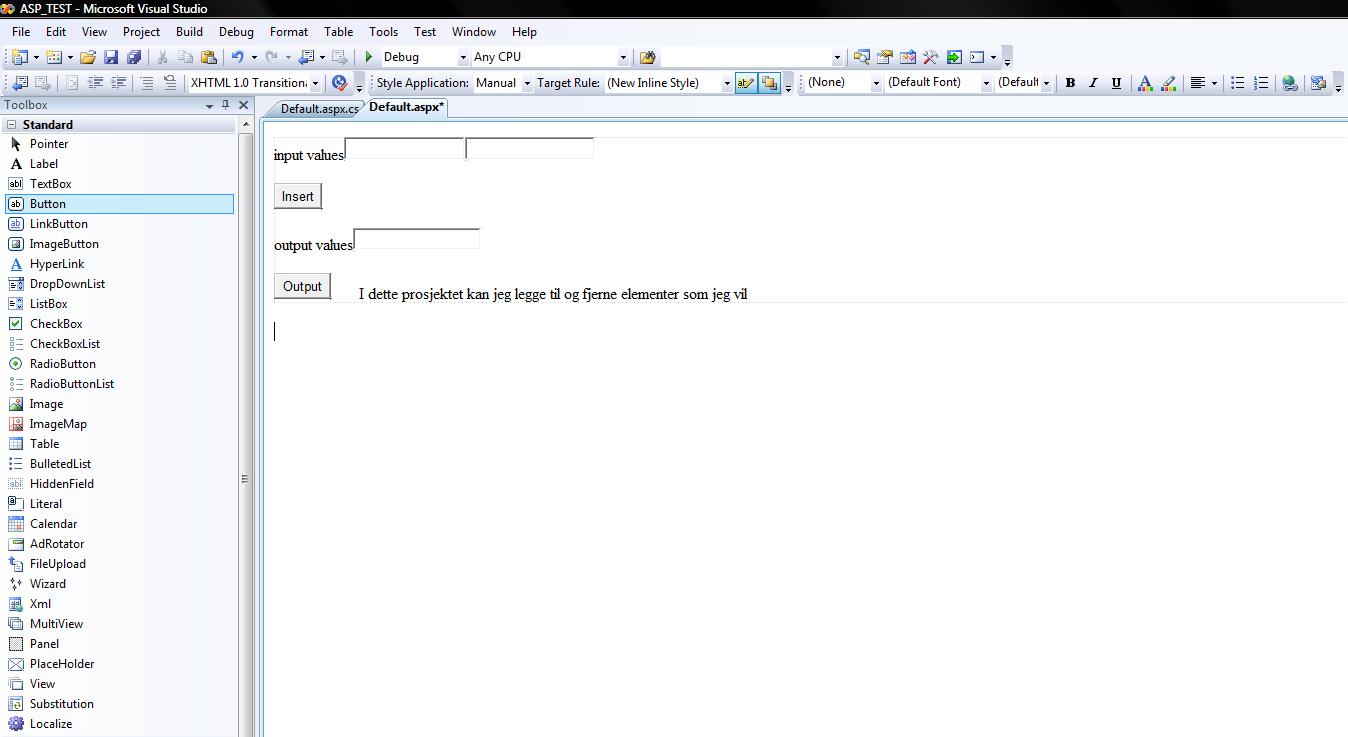
Task: Click the output values textbox
Action: [417, 239]
